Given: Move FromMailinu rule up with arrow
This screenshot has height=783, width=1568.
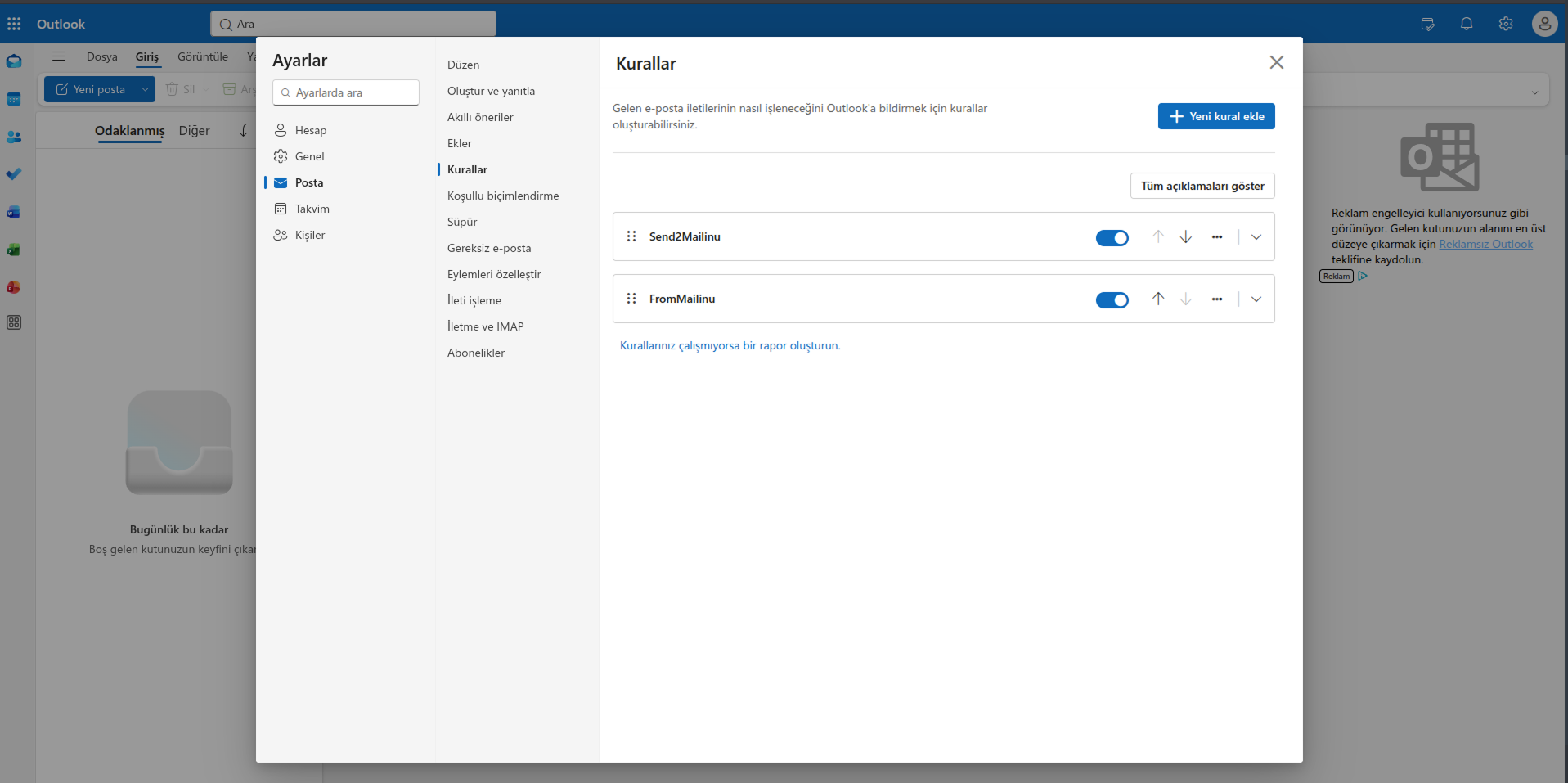Looking at the screenshot, I should coord(1158,299).
